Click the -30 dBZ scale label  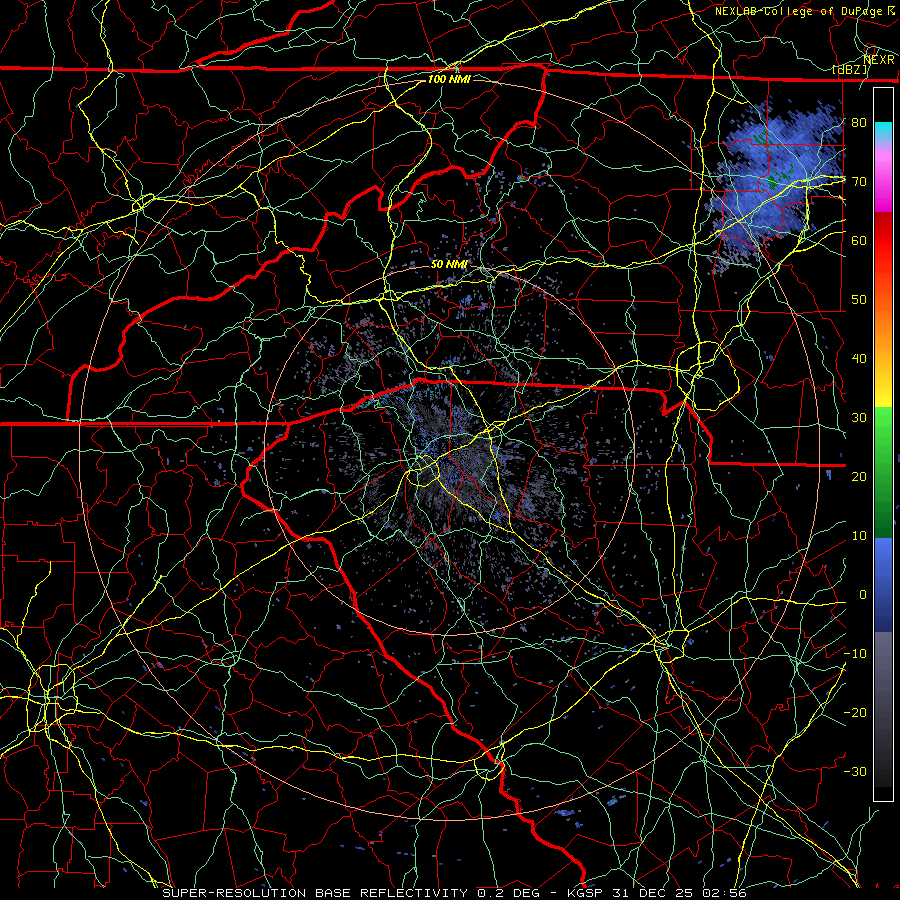[x=855, y=771]
